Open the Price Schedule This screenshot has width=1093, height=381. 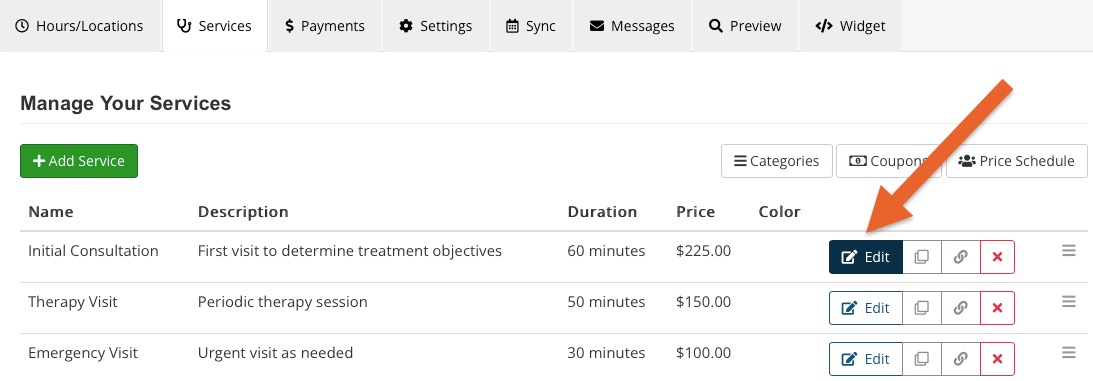click(1016, 161)
